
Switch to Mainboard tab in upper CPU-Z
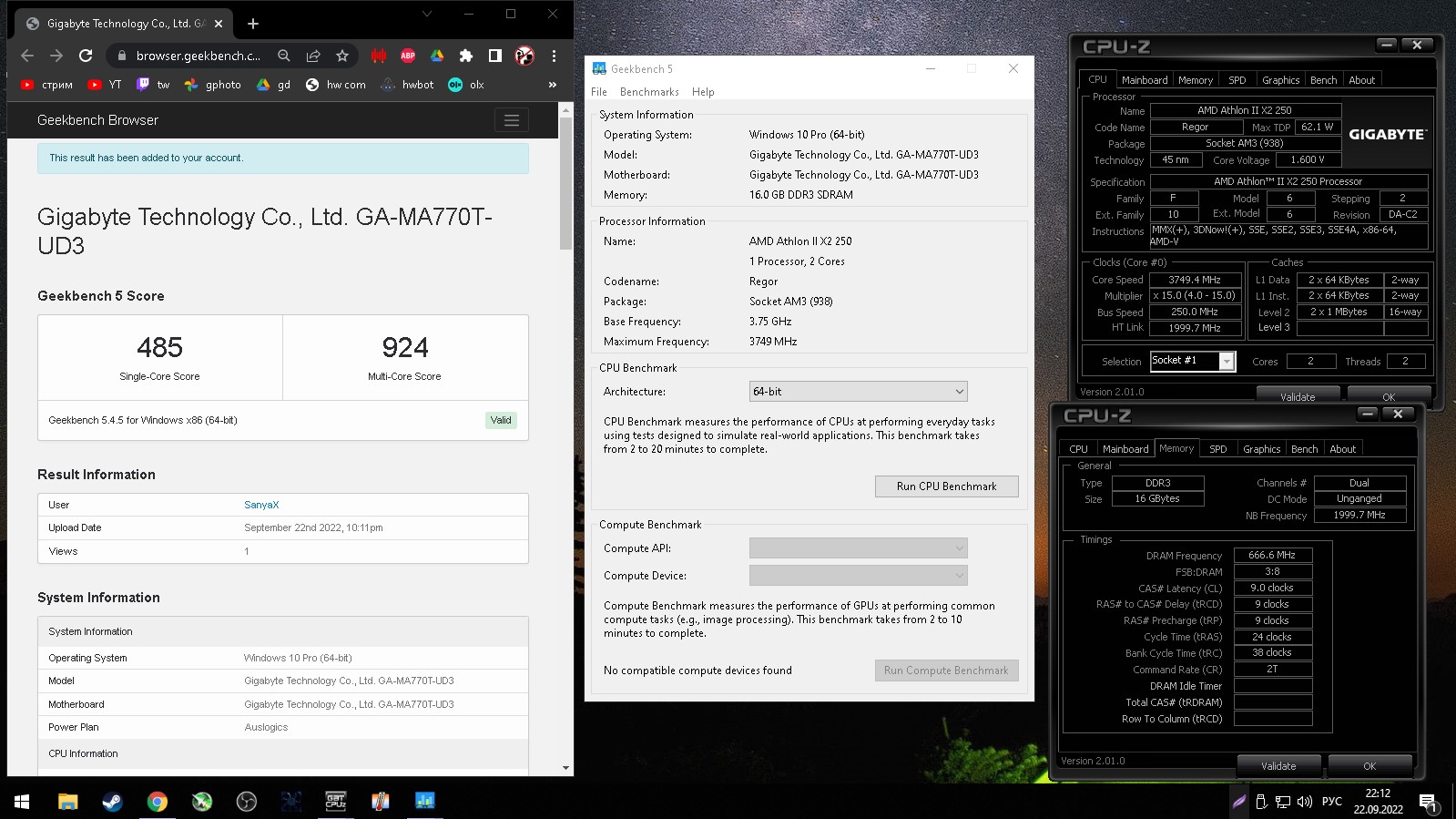pyautogui.click(x=1145, y=80)
